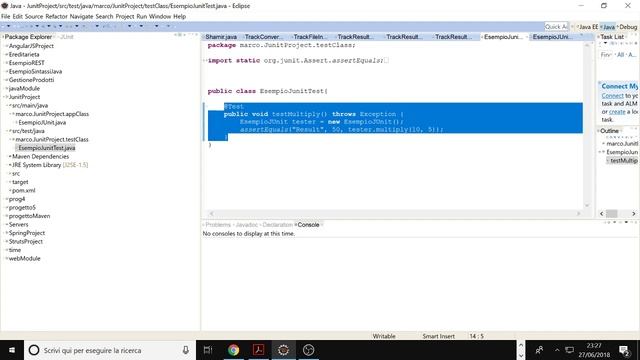Screen dimensions: 640x360
Task: Select the EsempioJun... class in Outline
Action: tap(622, 152)
